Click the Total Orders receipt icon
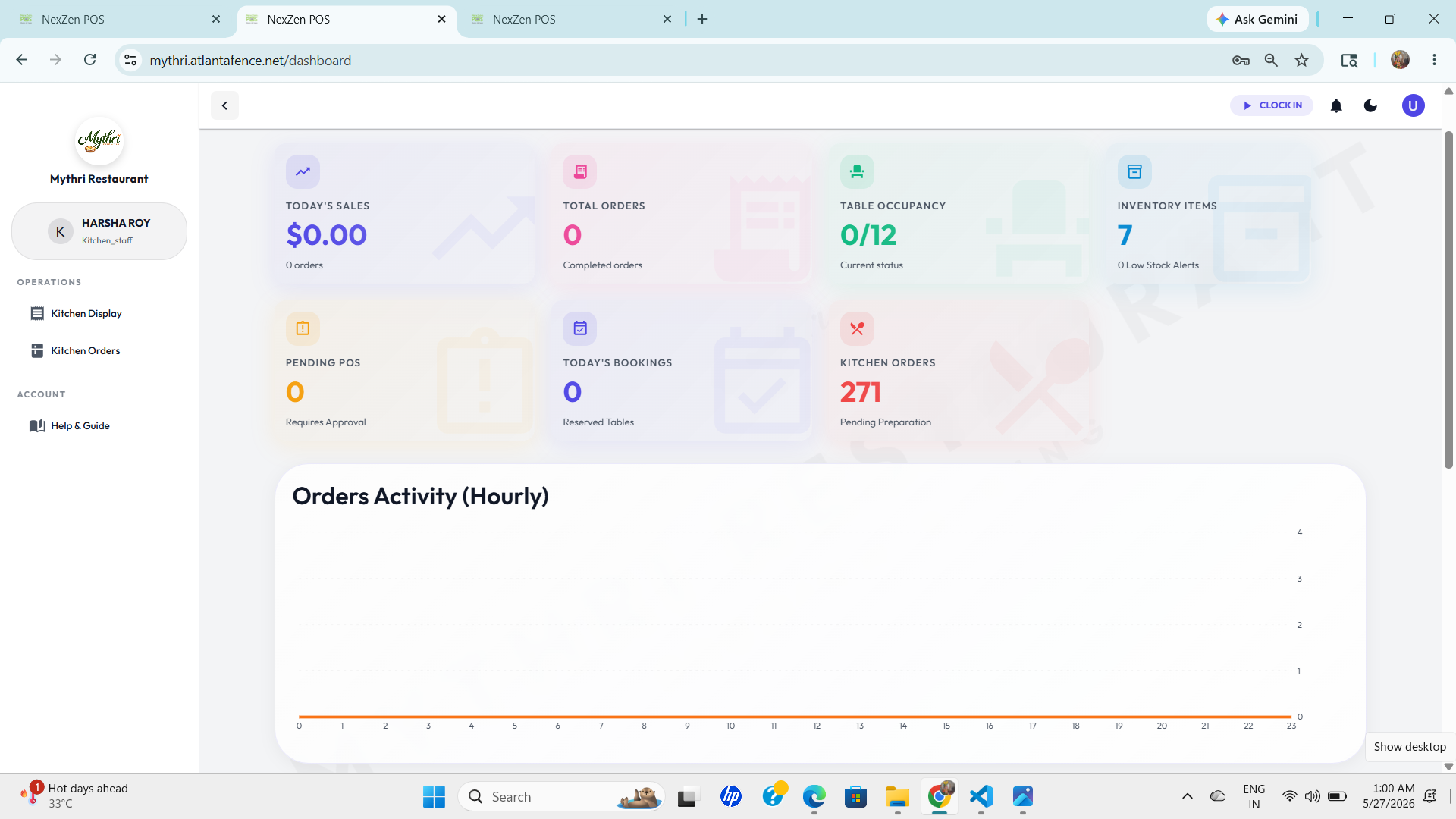 click(x=580, y=171)
